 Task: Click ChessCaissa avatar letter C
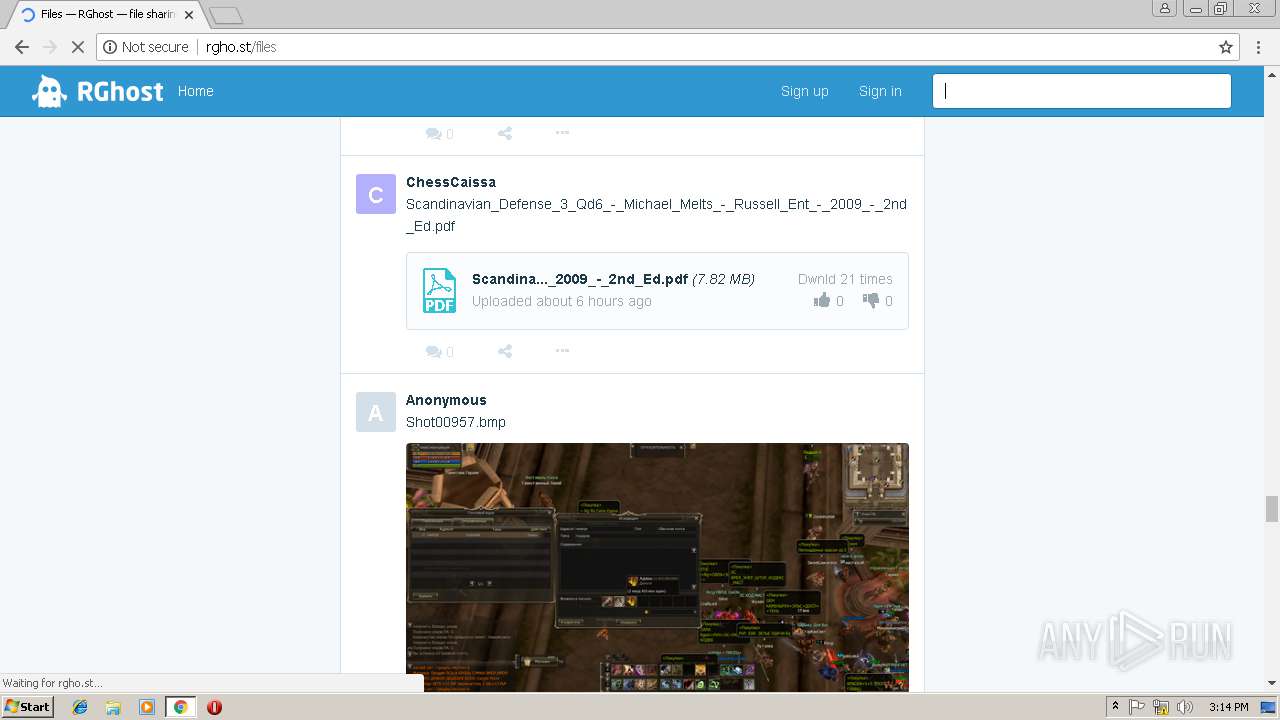coord(376,194)
